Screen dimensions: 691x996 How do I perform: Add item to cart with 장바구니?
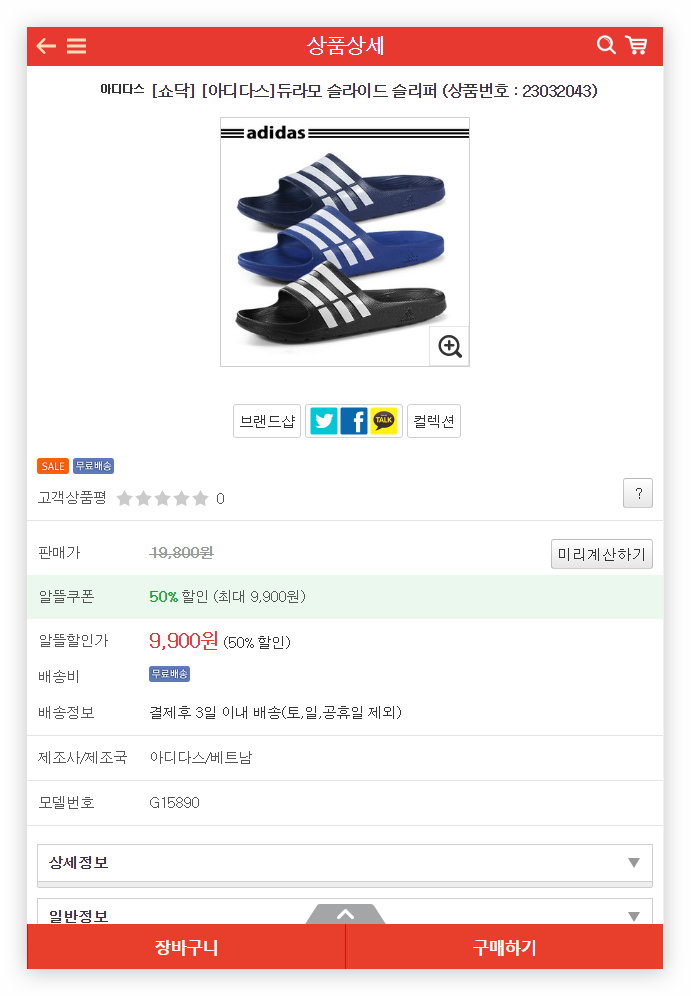(186, 947)
